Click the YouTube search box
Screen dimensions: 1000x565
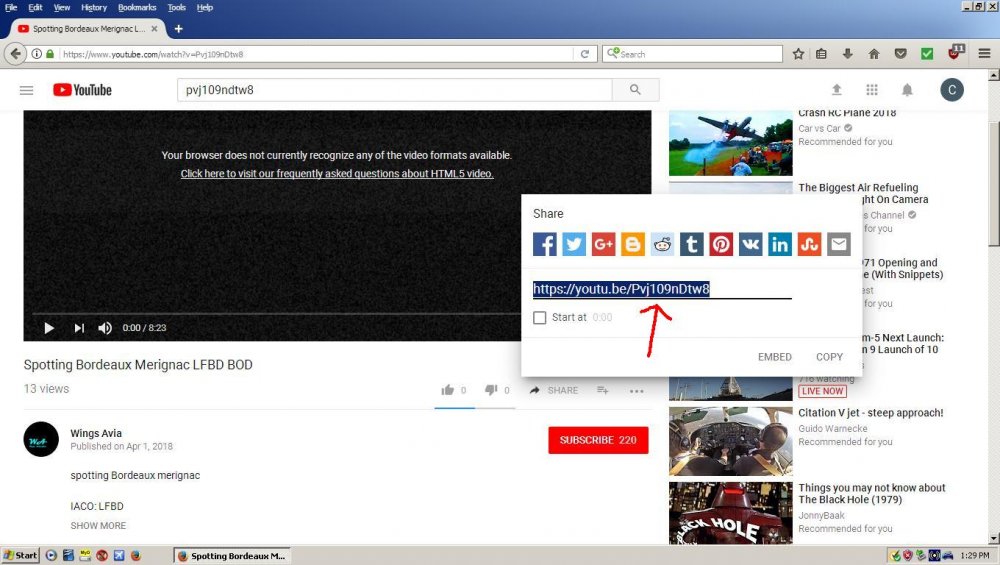click(395, 90)
